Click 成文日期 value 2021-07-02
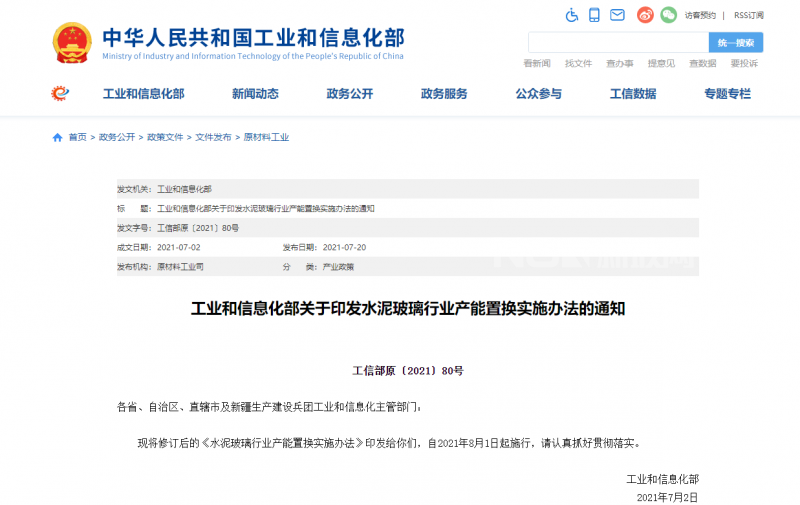Image resolution: width=800 pixels, height=505 pixels. [179, 247]
